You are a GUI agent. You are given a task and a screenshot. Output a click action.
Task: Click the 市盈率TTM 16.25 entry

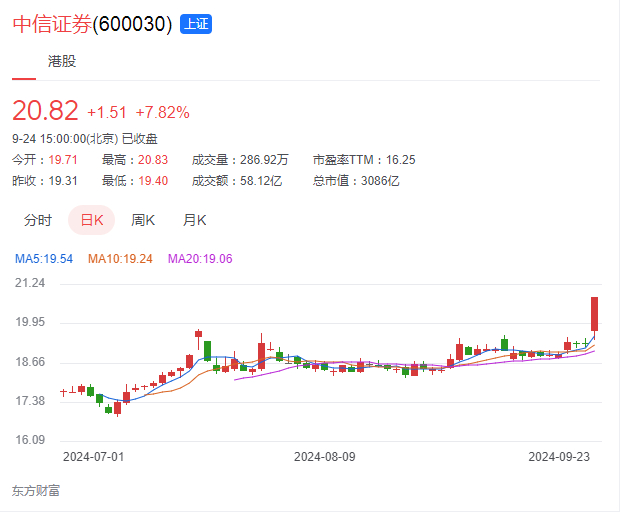coord(364,160)
